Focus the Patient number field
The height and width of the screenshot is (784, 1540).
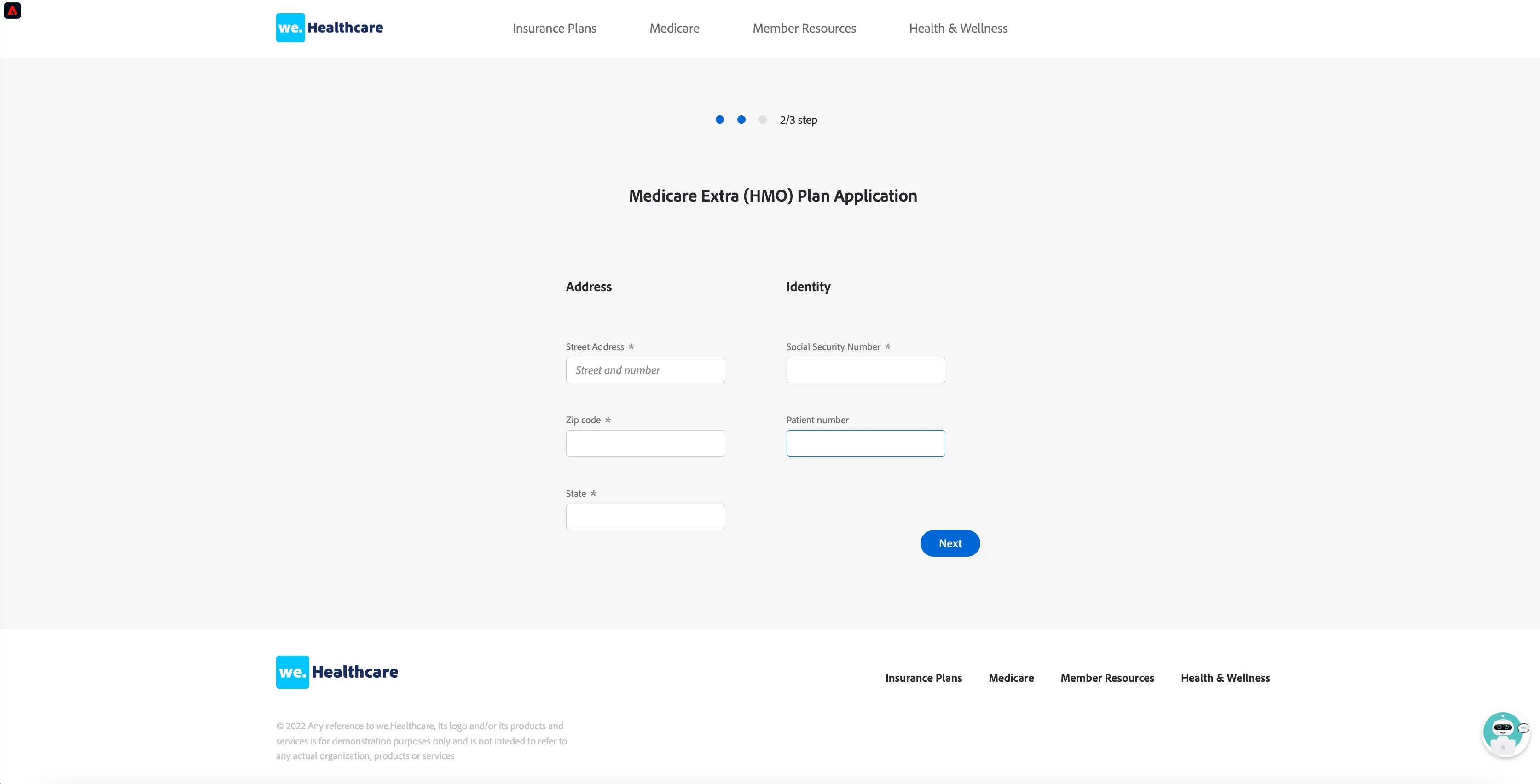866,444
